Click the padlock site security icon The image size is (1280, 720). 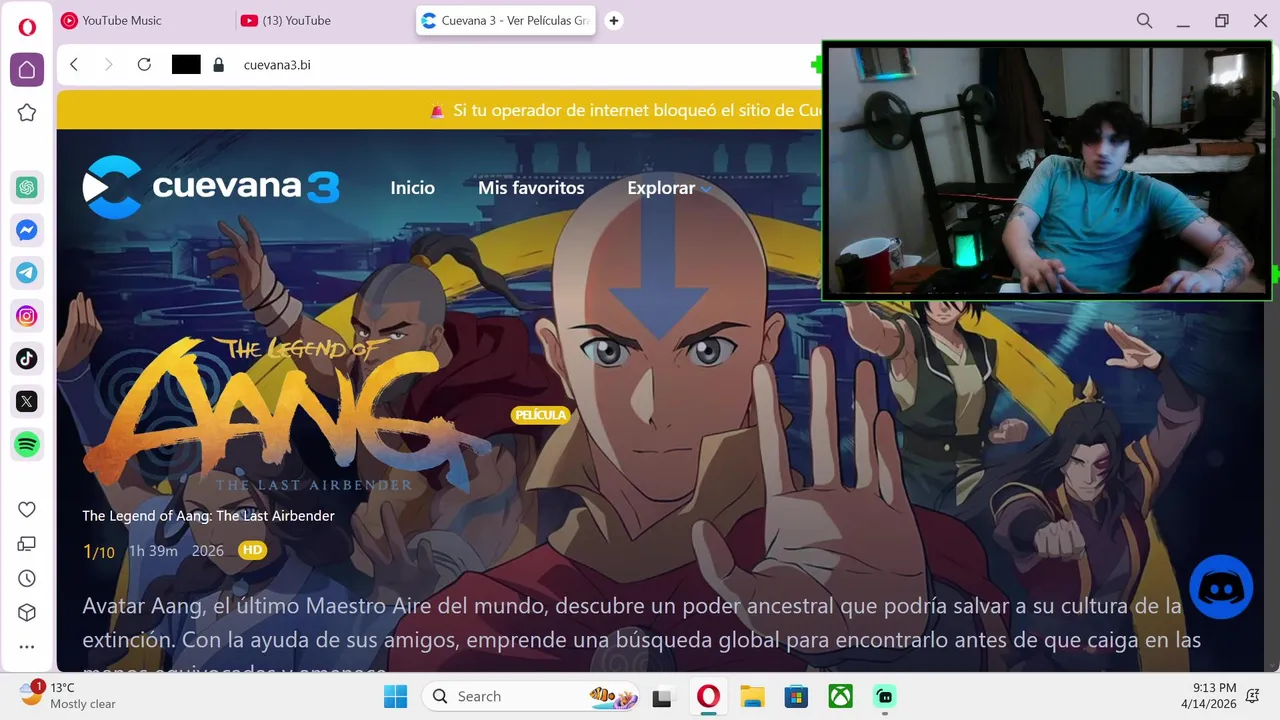tap(219, 64)
